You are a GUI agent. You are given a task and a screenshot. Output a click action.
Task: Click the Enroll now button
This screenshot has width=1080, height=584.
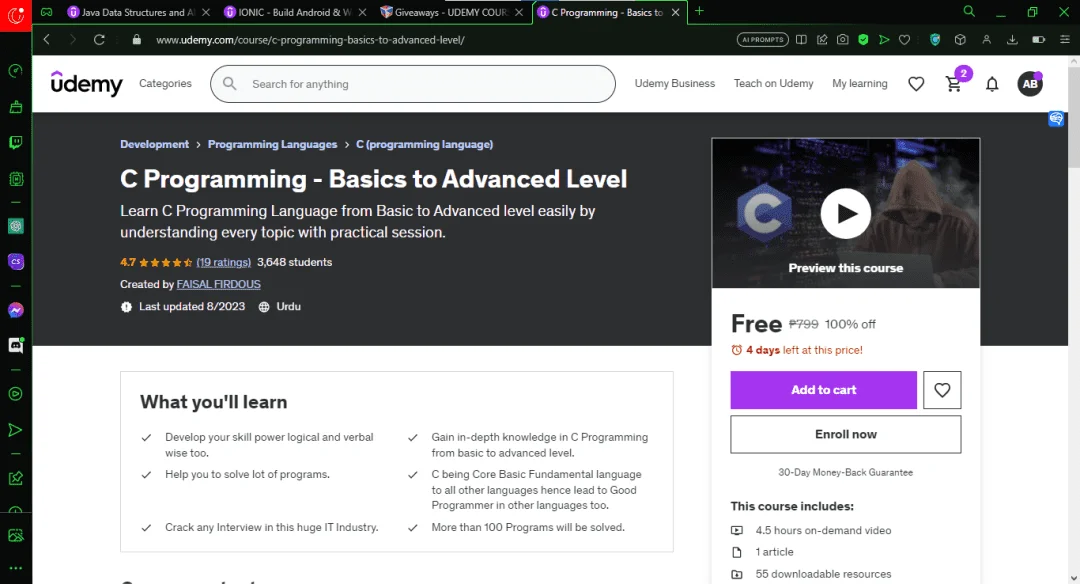coord(846,434)
